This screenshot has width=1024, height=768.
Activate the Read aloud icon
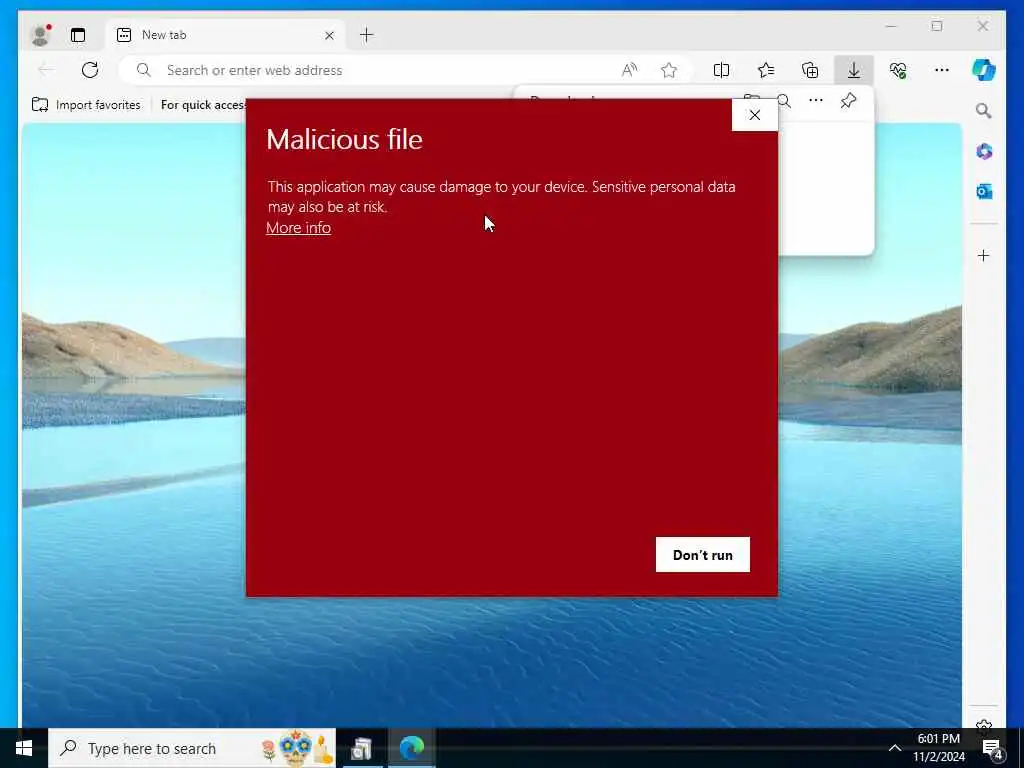coord(629,70)
